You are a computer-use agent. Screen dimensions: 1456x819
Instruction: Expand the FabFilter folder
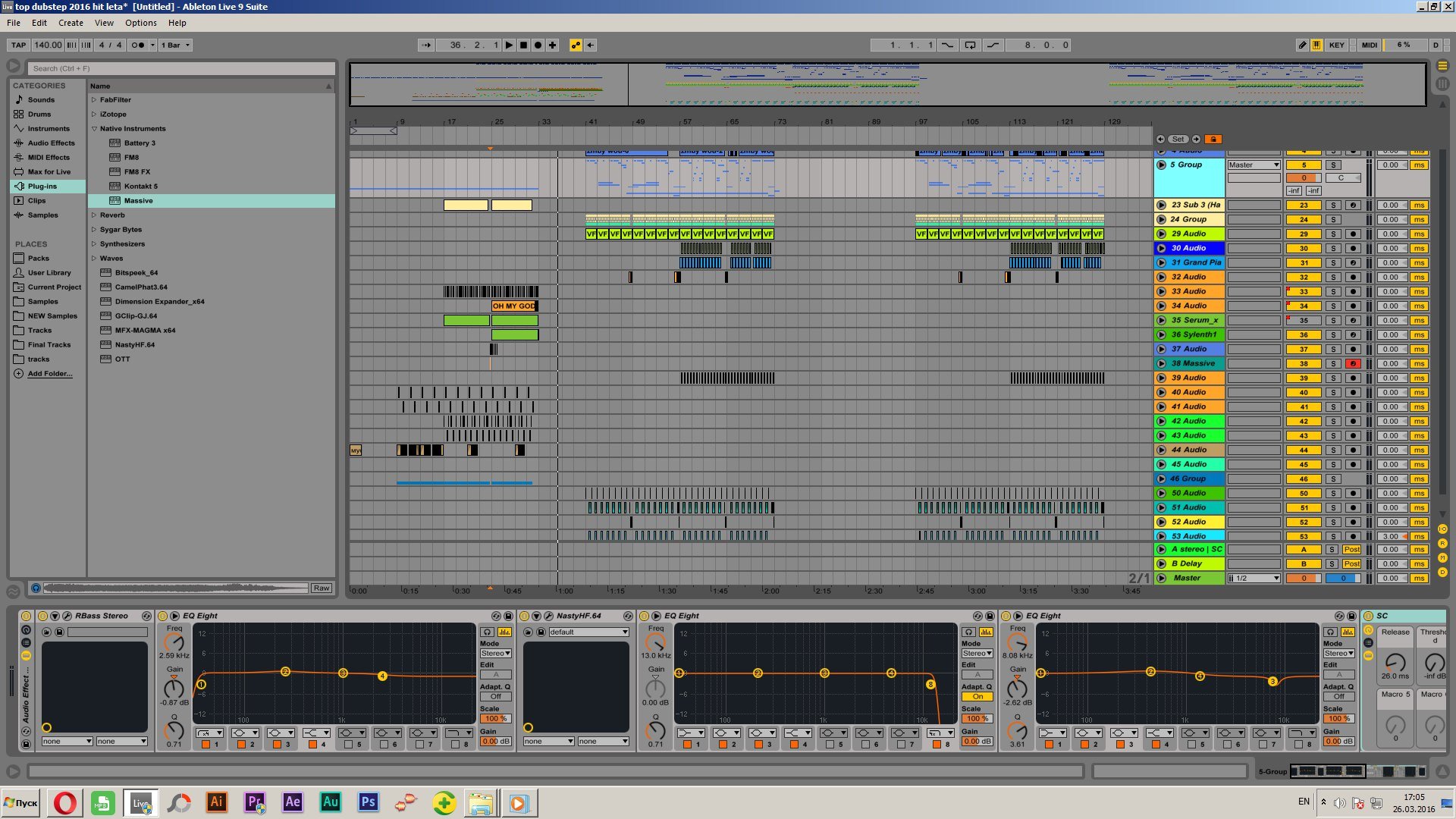[94, 99]
